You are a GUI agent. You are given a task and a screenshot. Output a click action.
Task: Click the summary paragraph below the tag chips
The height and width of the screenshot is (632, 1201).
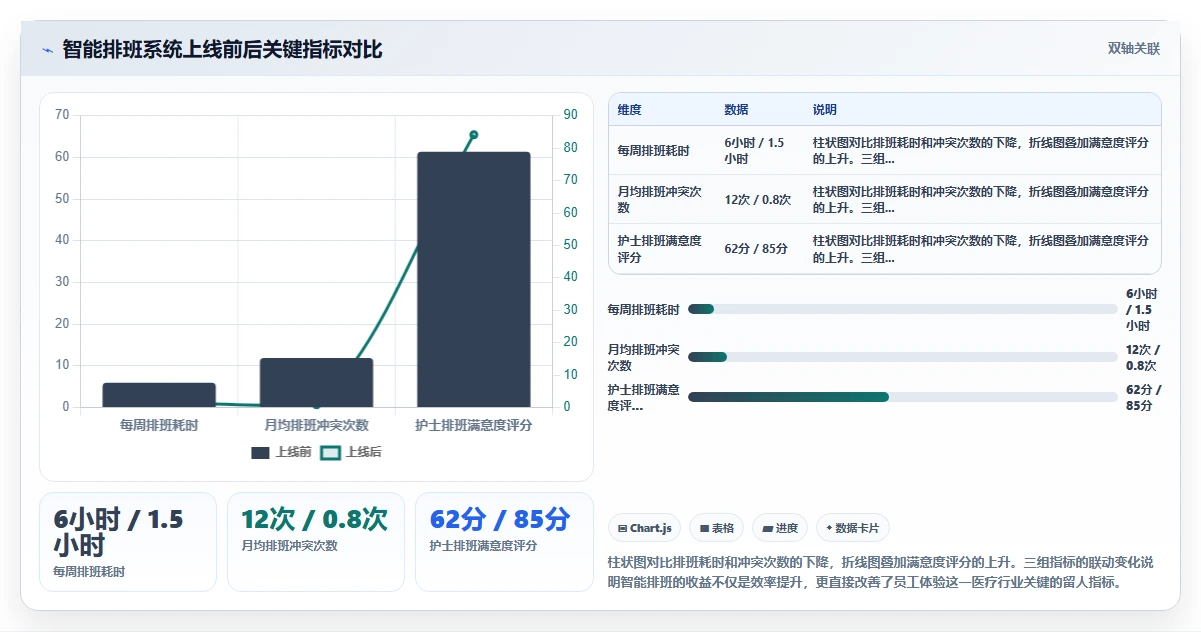pos(881,572)
